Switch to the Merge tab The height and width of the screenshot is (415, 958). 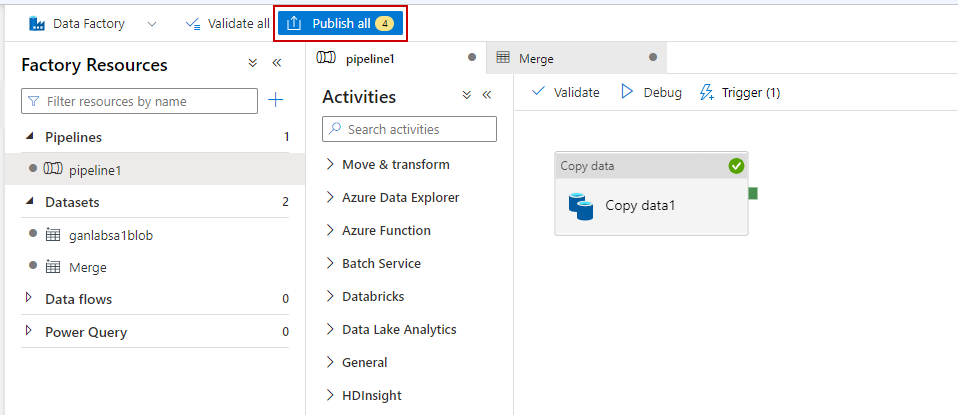pyautogui.click(x=536, y=58)
